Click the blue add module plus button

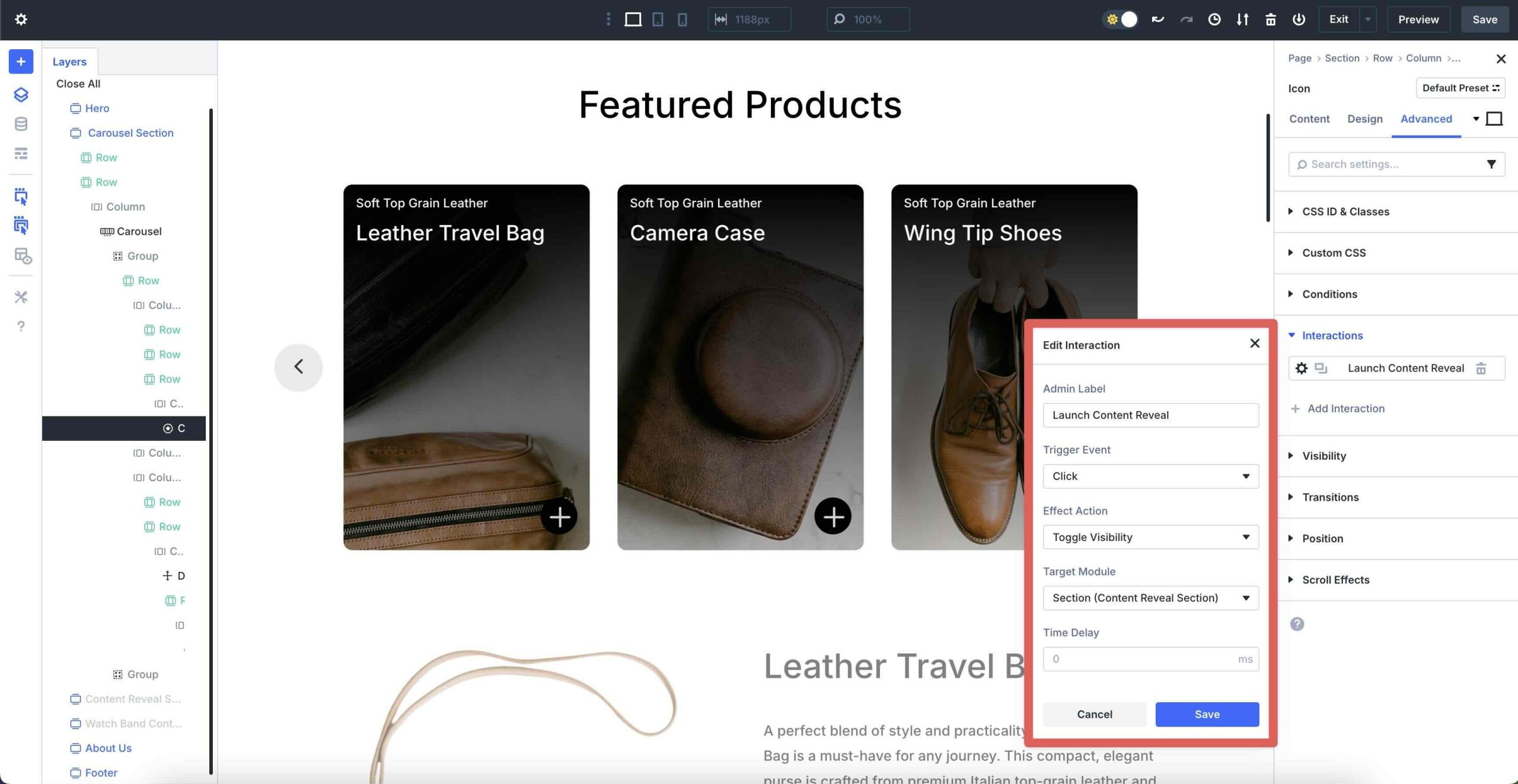click(21, 62)
